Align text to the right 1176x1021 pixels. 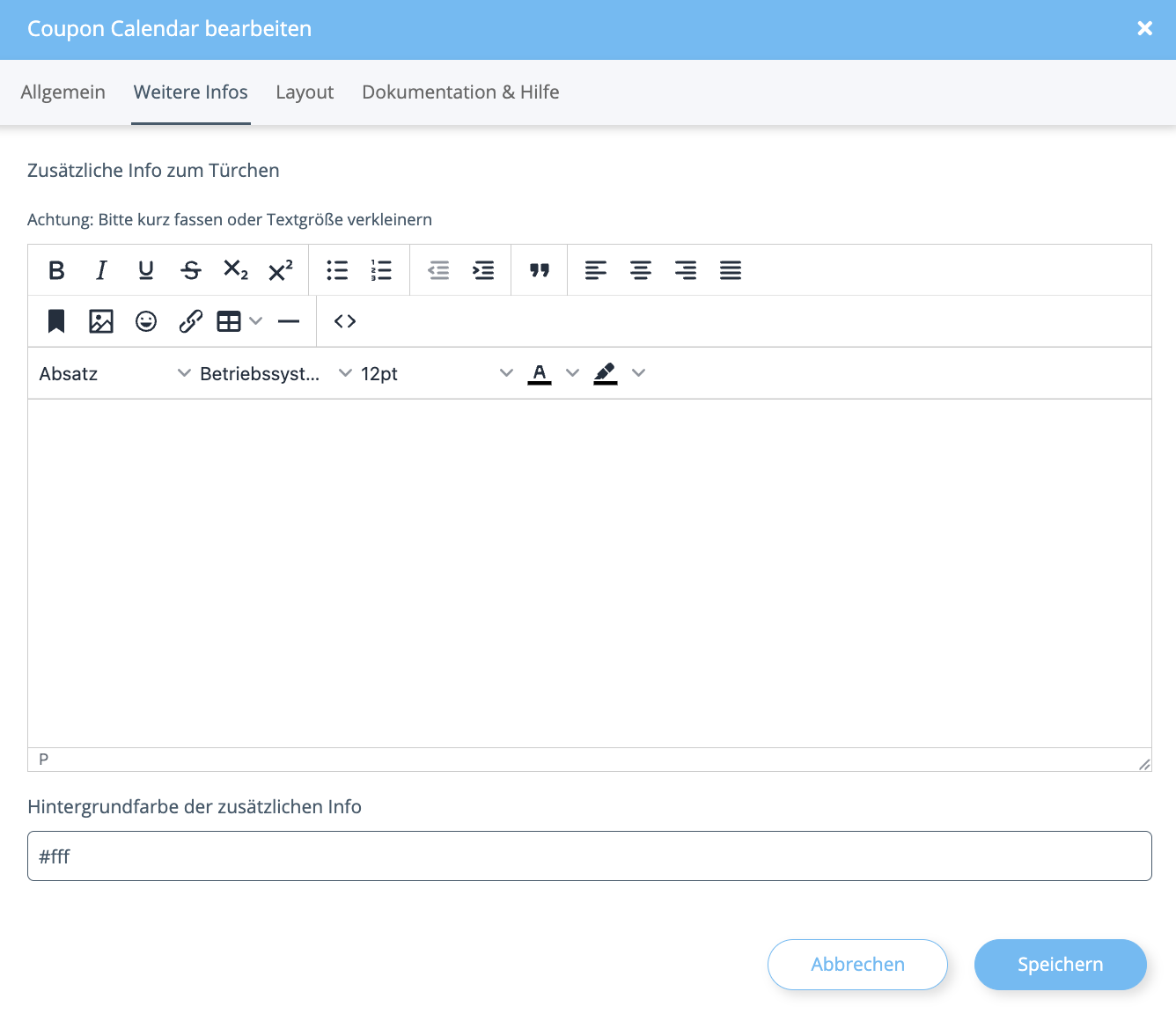686,270
